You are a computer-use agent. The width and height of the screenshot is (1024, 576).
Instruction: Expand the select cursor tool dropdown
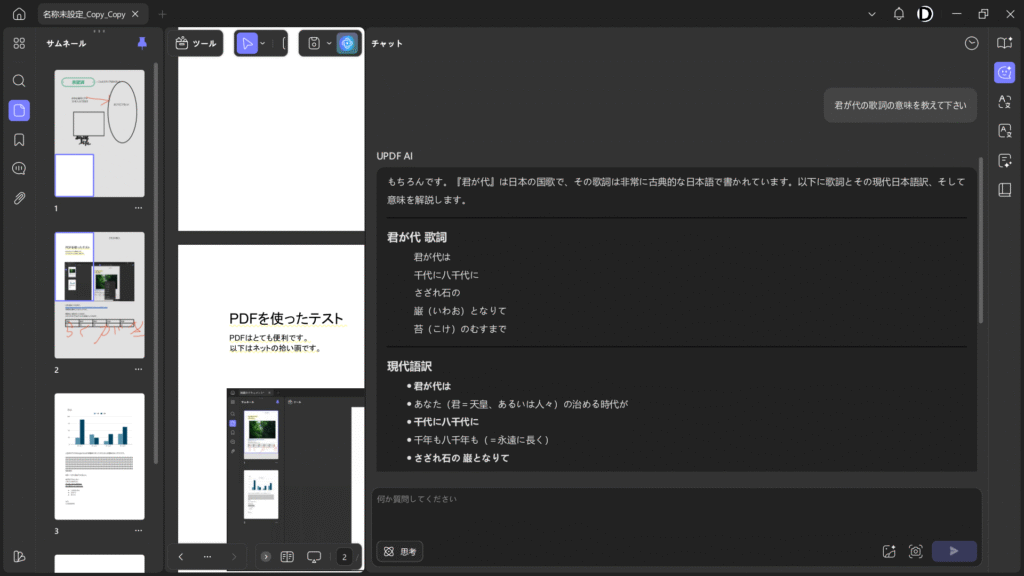pos(263,43)
